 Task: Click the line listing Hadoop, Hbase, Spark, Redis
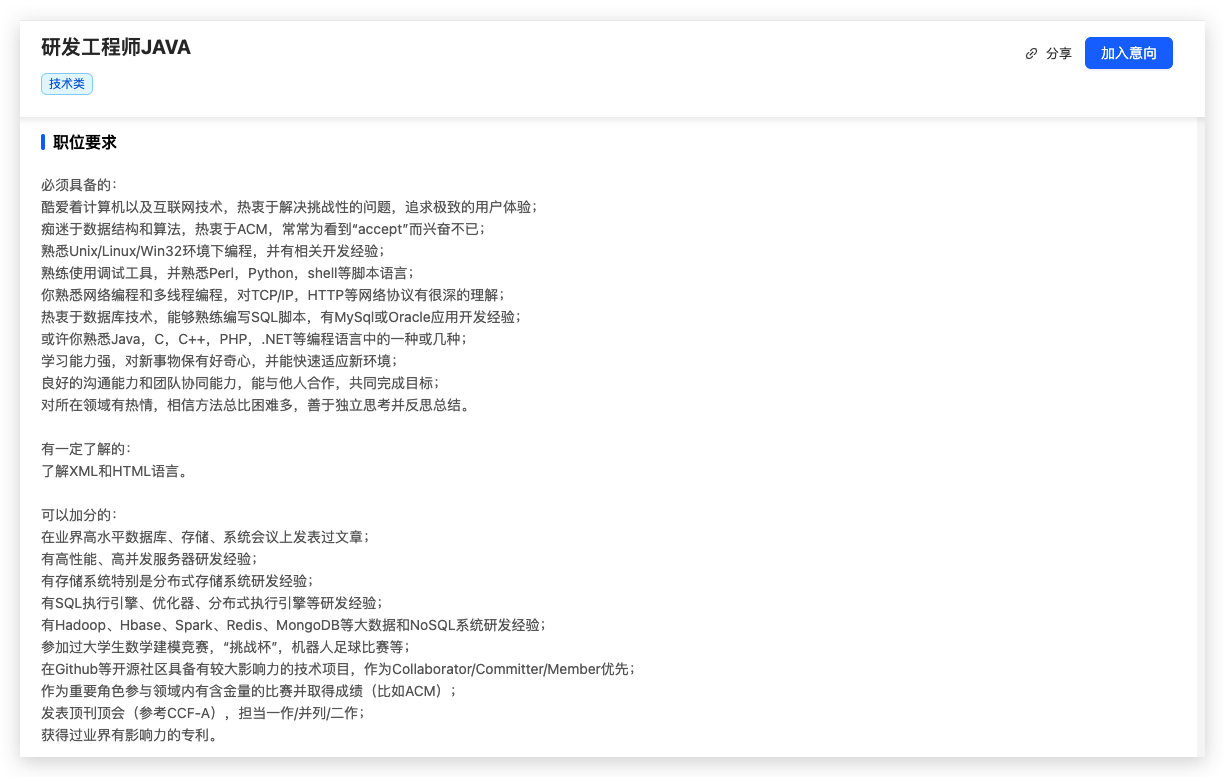(293, 625)
